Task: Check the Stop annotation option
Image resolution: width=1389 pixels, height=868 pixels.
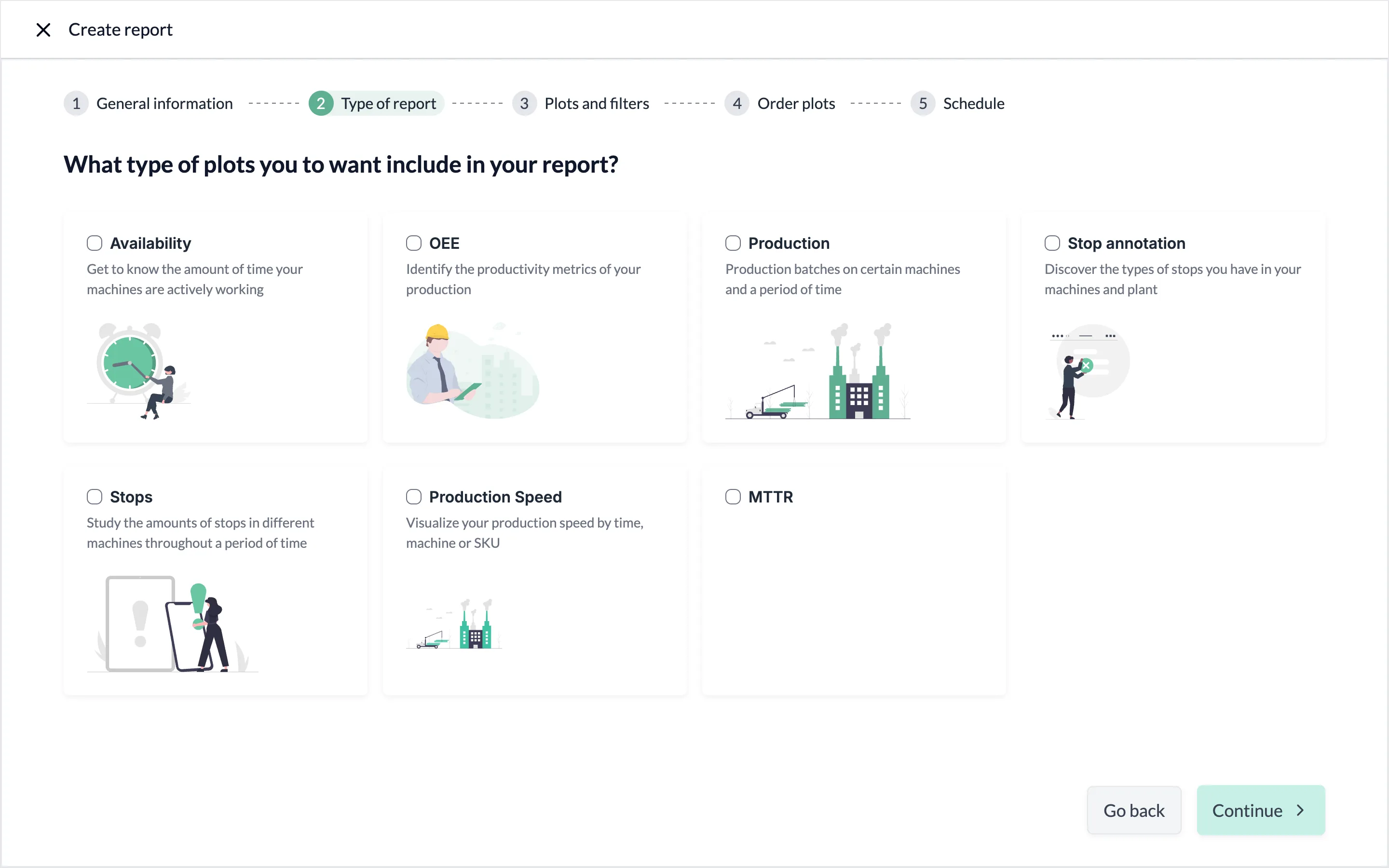Action: pyautogui.click(x=1052, y=244)
